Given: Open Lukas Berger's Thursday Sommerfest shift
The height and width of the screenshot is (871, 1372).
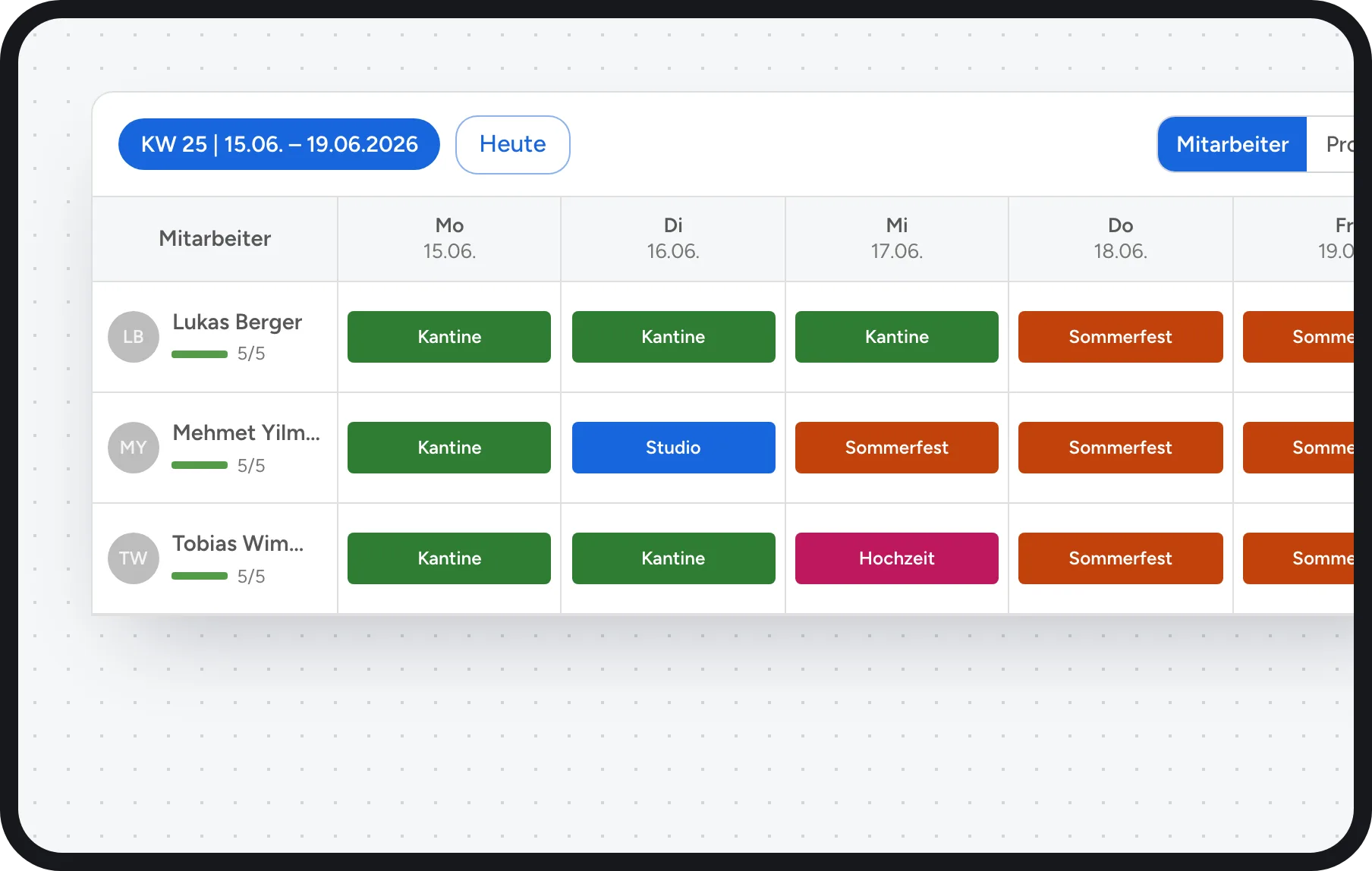Looking at the screenshot, I should point(1120,337).
